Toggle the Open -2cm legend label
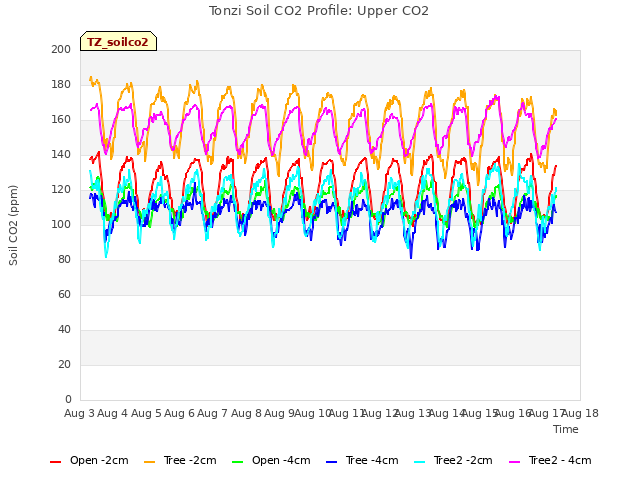Screen dimensions: 640x480 point(99,460)
